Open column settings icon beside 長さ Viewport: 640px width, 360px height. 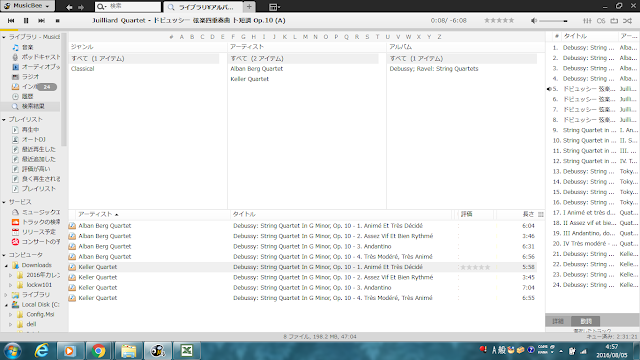click(541, 214)
